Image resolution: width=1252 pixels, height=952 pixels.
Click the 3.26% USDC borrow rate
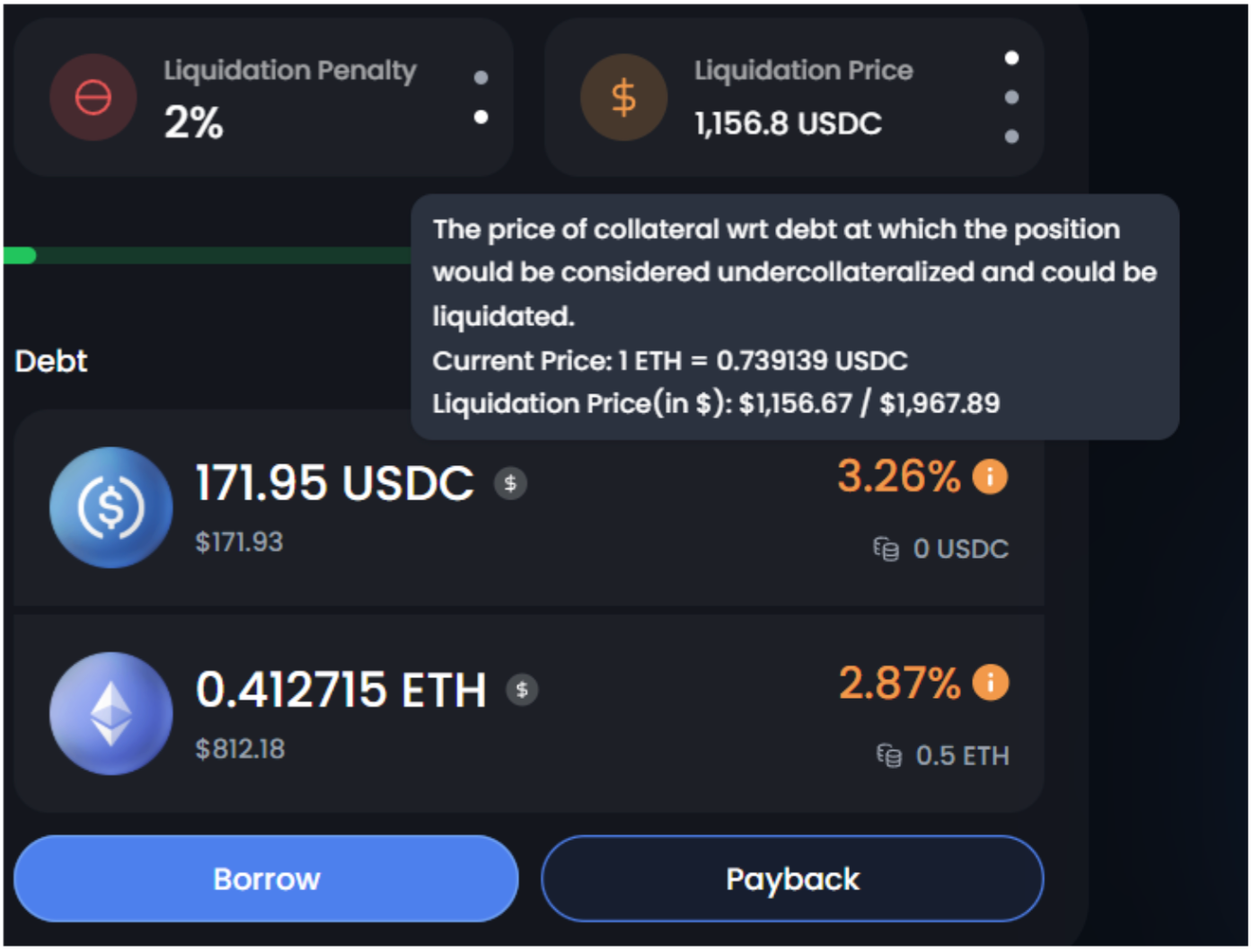click(x=898, y=477)
